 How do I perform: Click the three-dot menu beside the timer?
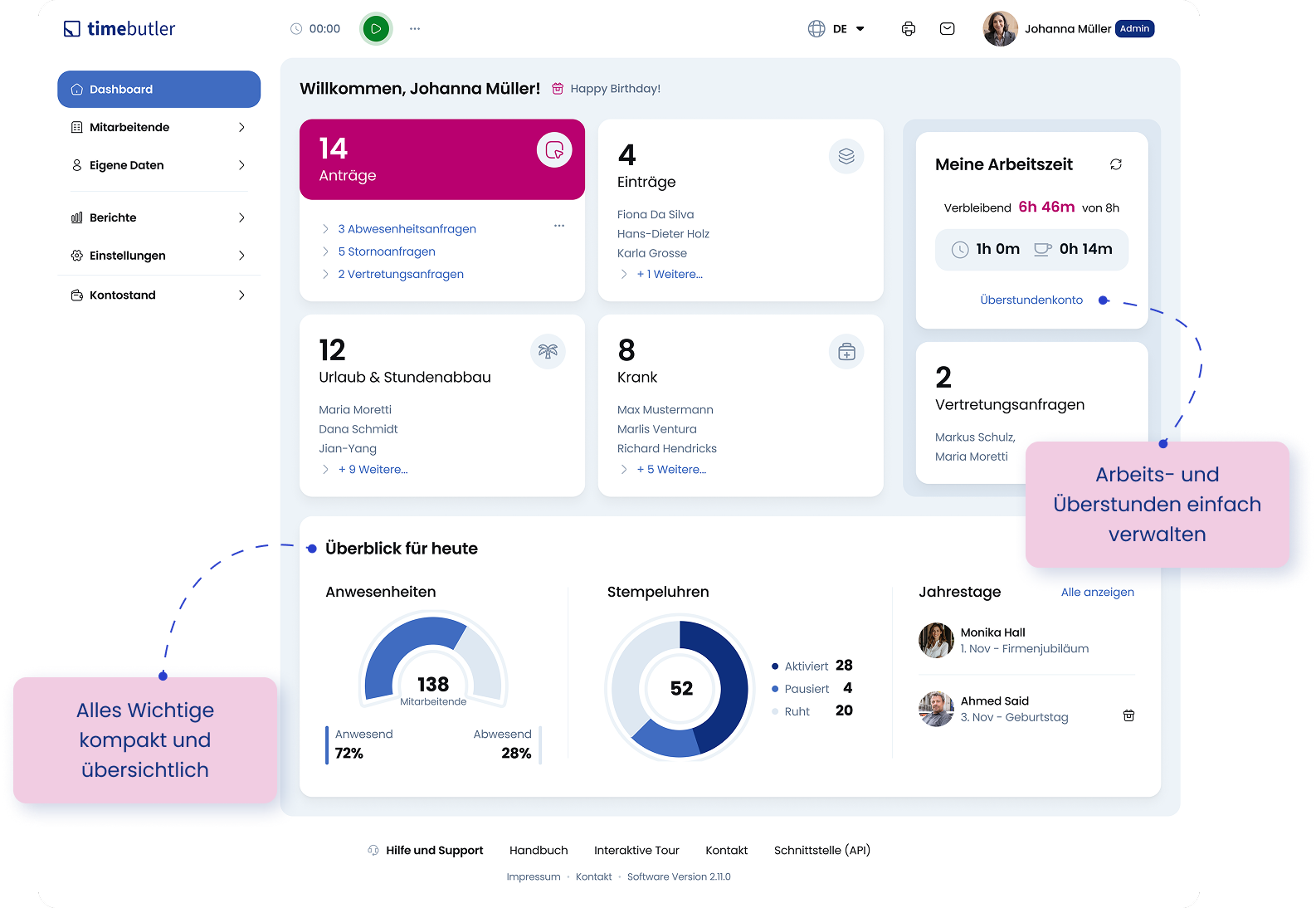pos(415,29)
